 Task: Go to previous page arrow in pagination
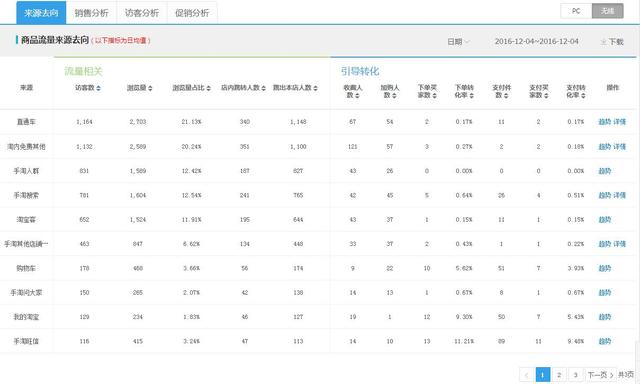click(x=526, y=375)
